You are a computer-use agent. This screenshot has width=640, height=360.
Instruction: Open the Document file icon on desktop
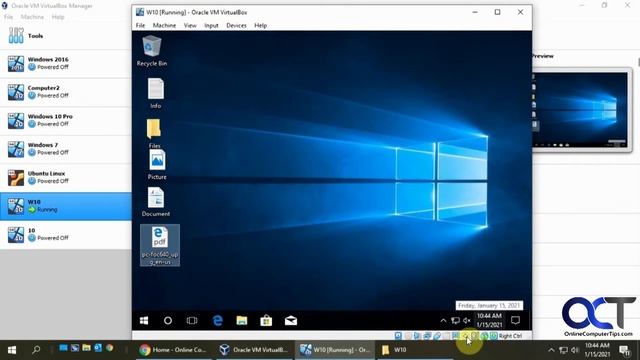pyautogui.click(x=156, y=202)
